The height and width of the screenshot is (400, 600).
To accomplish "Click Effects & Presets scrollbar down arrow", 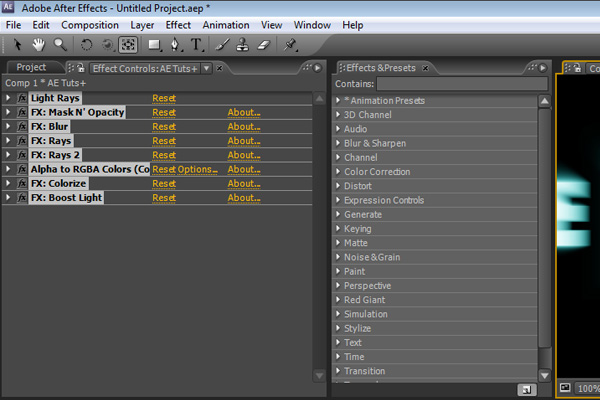I will click(x=544, y=376).
